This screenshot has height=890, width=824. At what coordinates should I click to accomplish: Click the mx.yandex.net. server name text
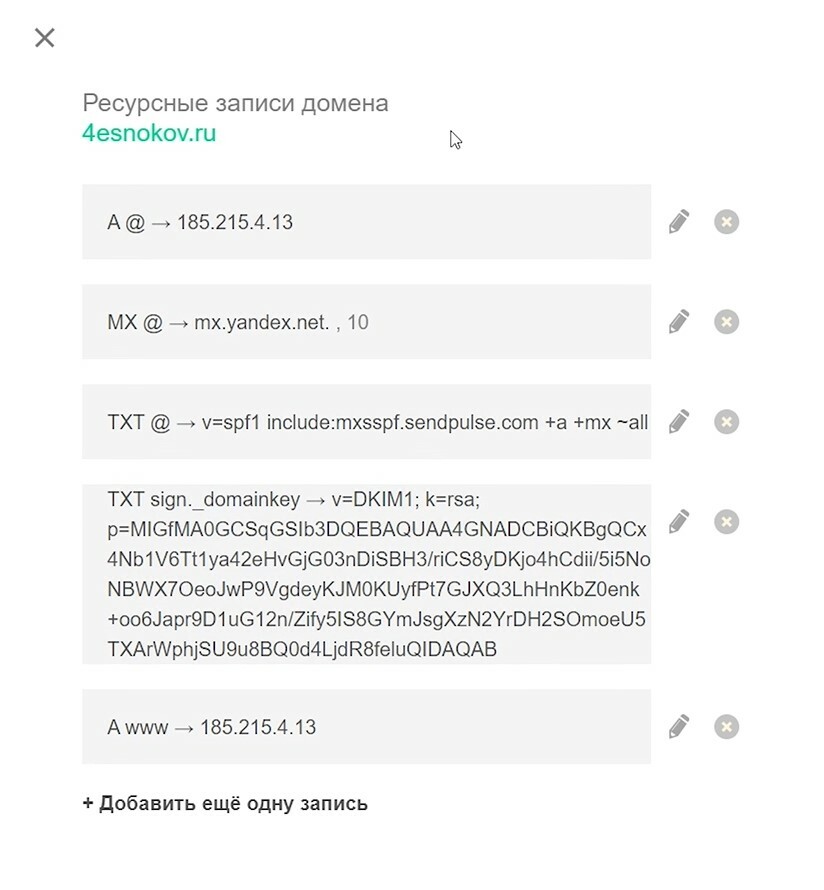tap(262, 322)
